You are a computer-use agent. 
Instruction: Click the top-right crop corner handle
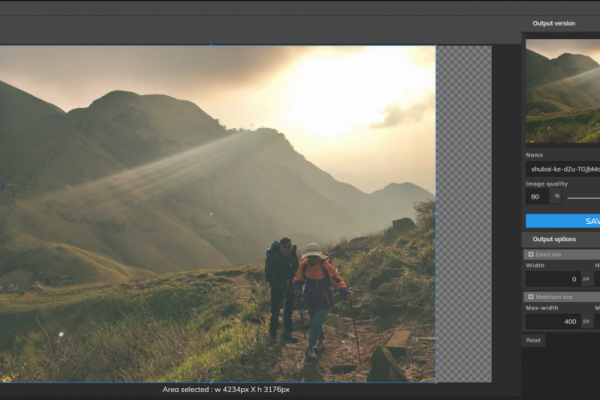436,46
